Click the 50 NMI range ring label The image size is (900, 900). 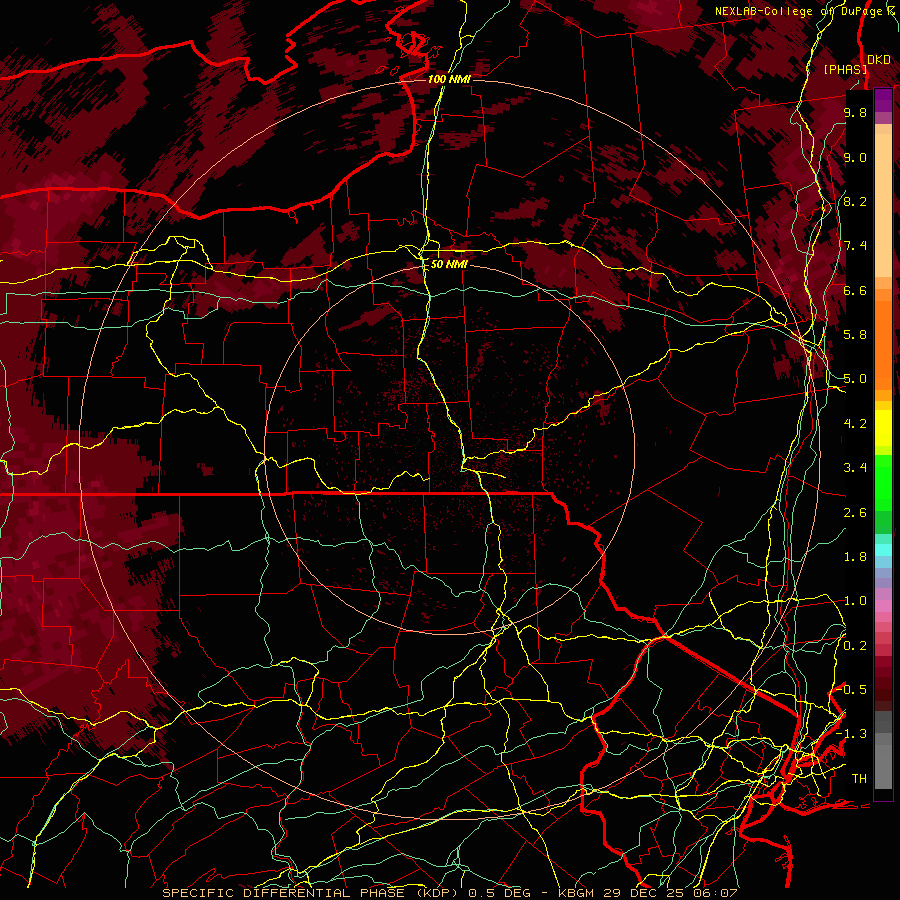tap(449, 264)
